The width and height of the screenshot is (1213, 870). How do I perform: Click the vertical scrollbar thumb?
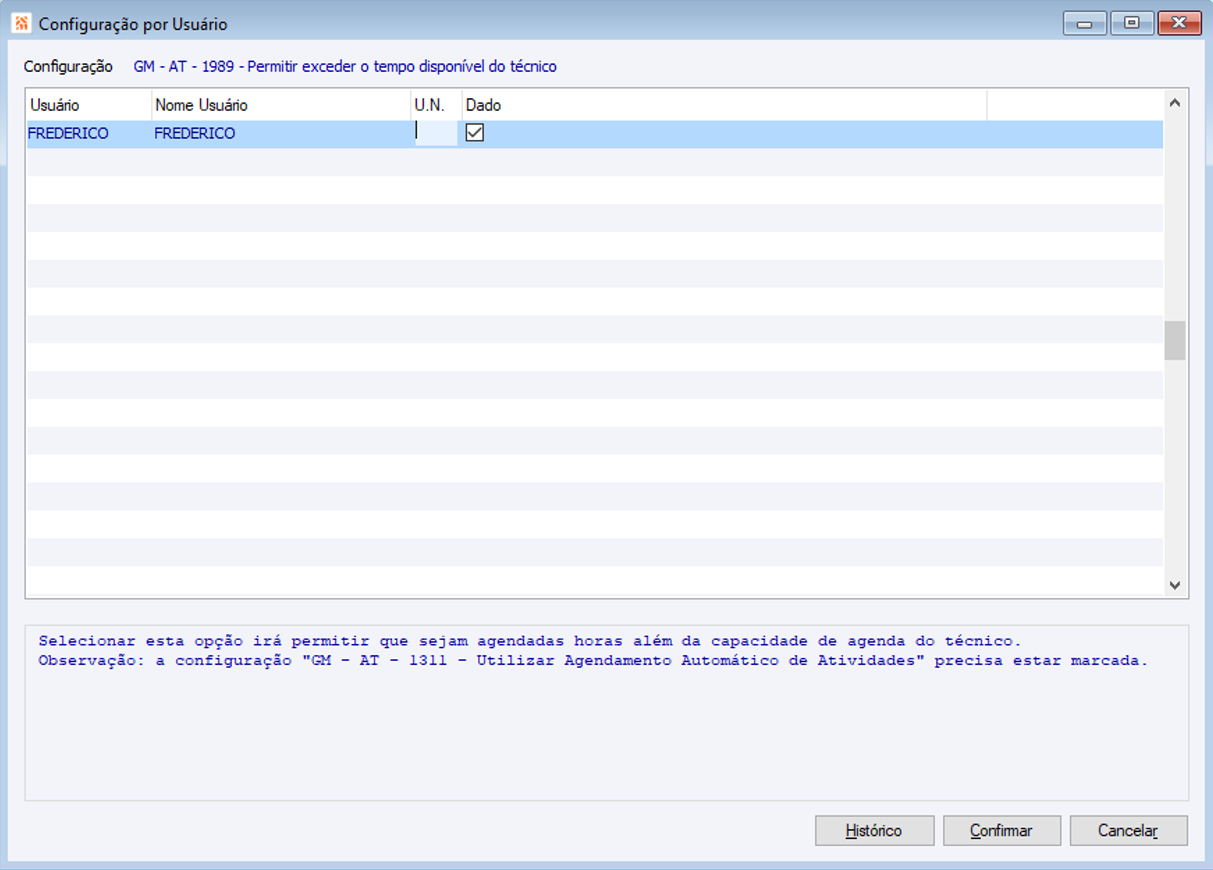tap(1175, 340)
